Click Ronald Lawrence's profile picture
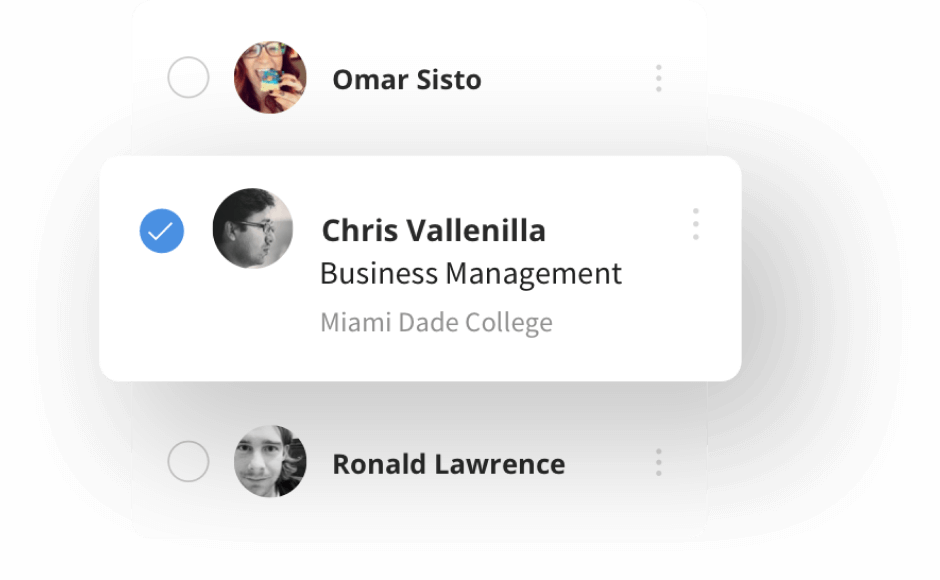Image resolution: width=940 pixels, height=580 pixels. (x=270, y=462)
